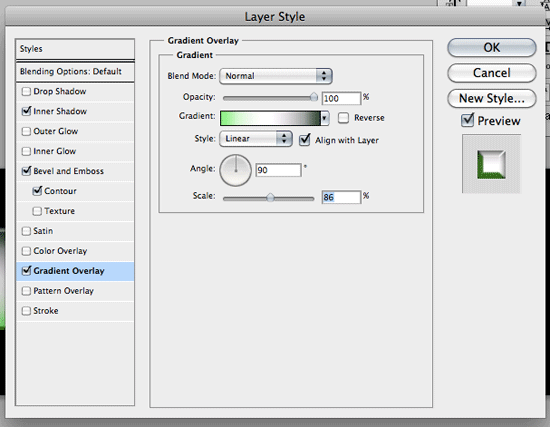The height and width of the screenshot is (427, 550).
Task: Uncheck the Contour option
Action: tap(37, 191)
